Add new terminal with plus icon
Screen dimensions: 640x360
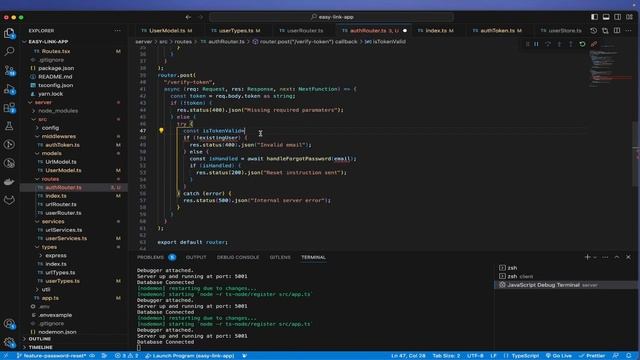pyautogui.click(x=587, y=257)
